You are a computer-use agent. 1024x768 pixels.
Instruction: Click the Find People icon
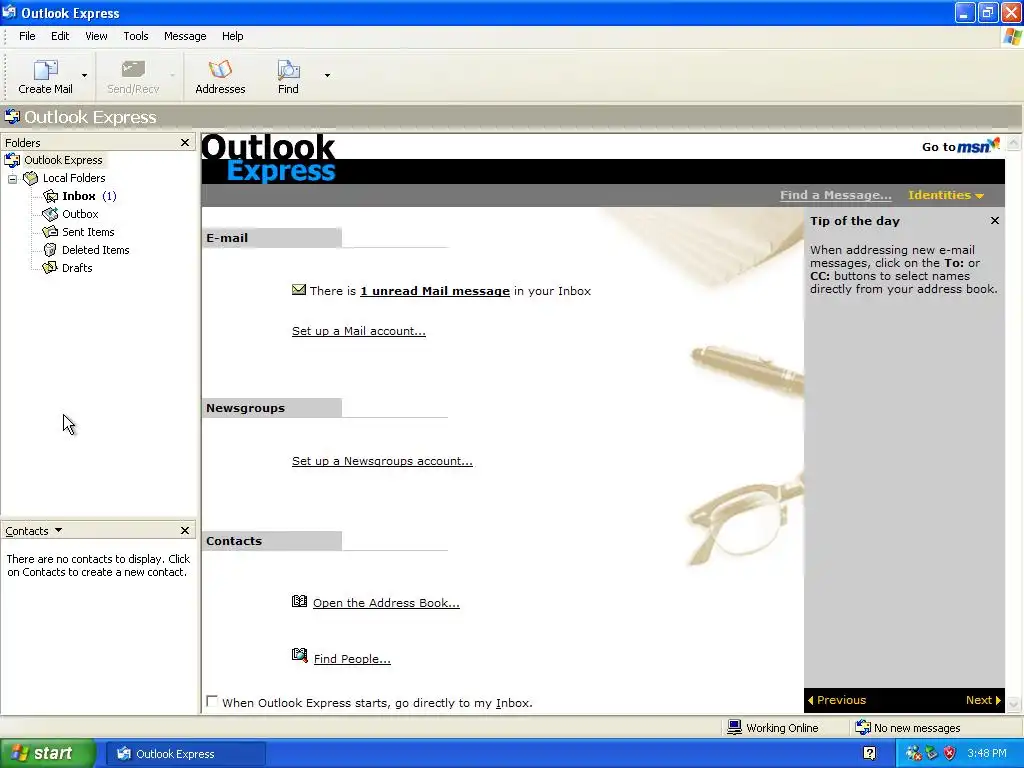point(299,655)
